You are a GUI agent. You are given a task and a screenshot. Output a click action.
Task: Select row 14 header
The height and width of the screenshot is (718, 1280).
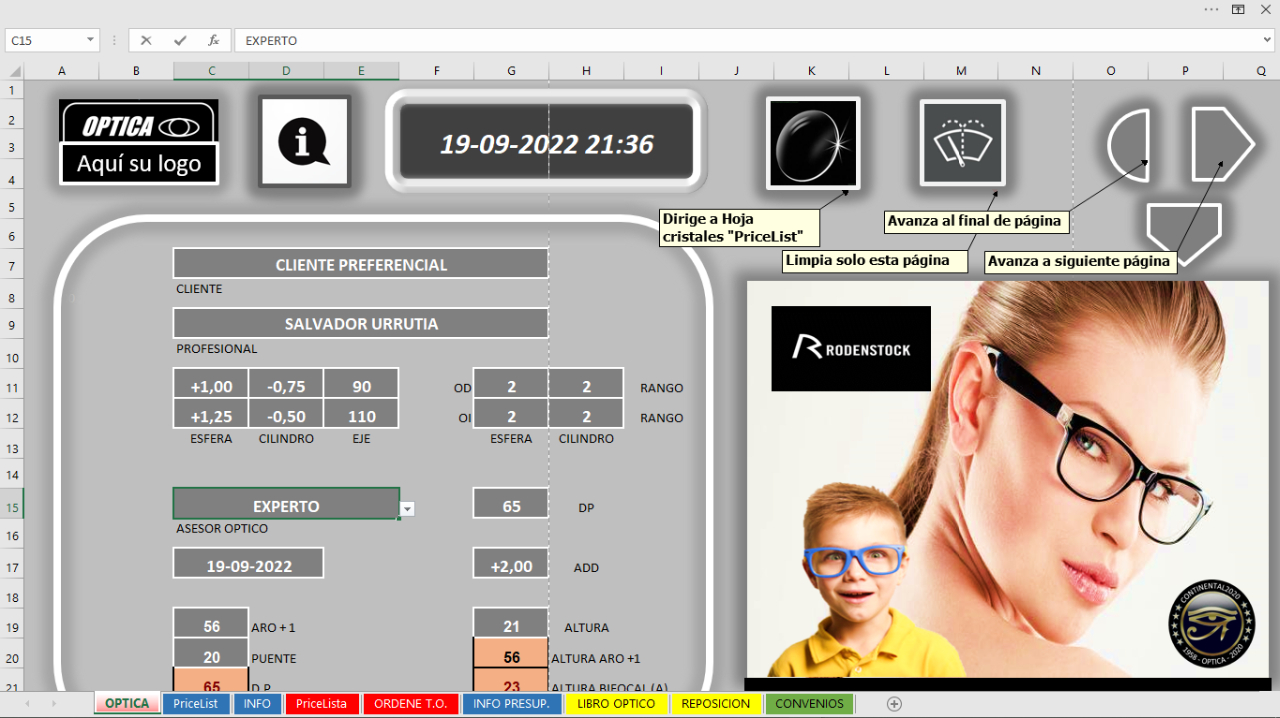point(12,475)
